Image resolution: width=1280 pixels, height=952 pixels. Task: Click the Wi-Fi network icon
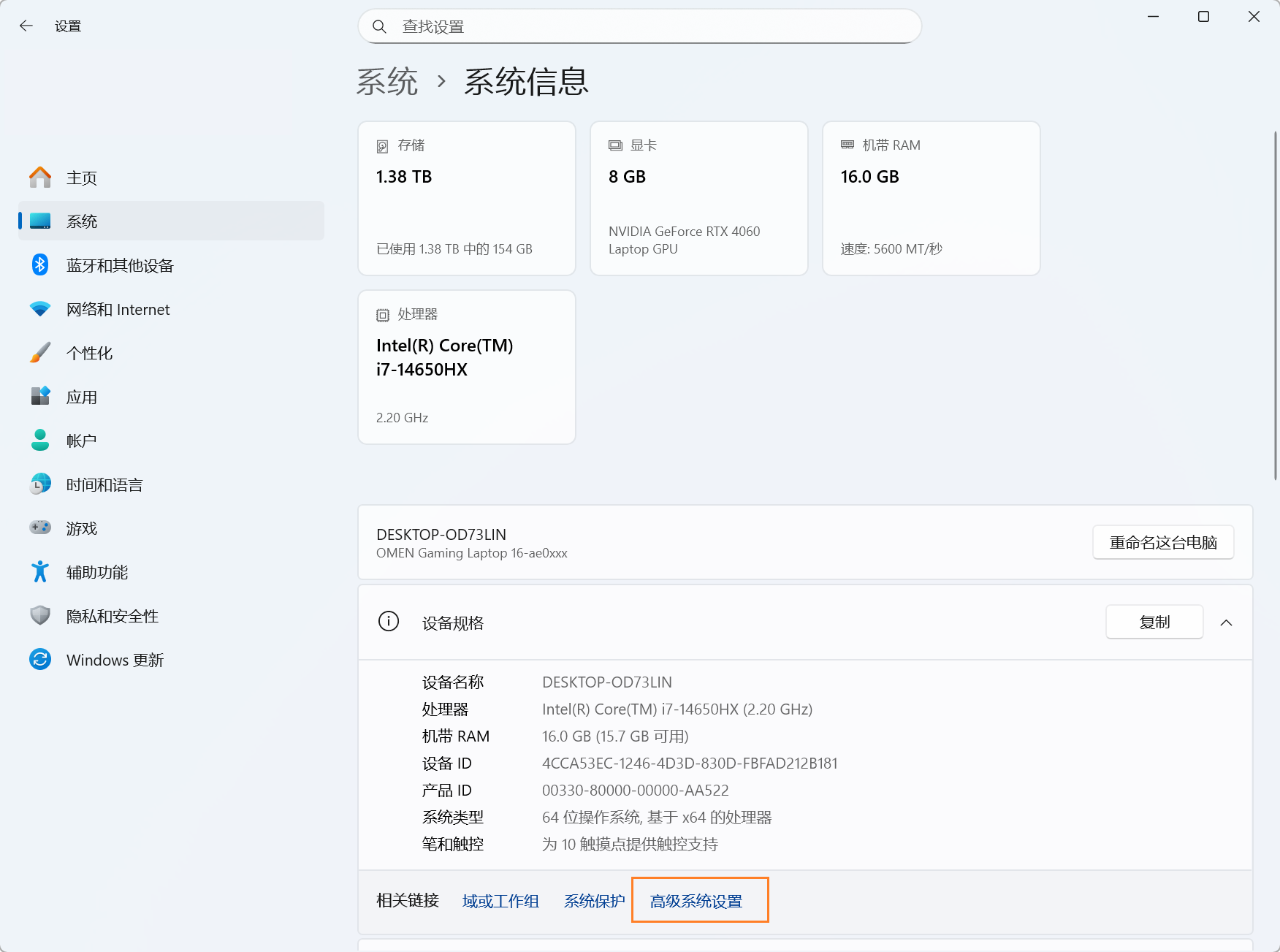pyautogui.click(x=40, y=309)
